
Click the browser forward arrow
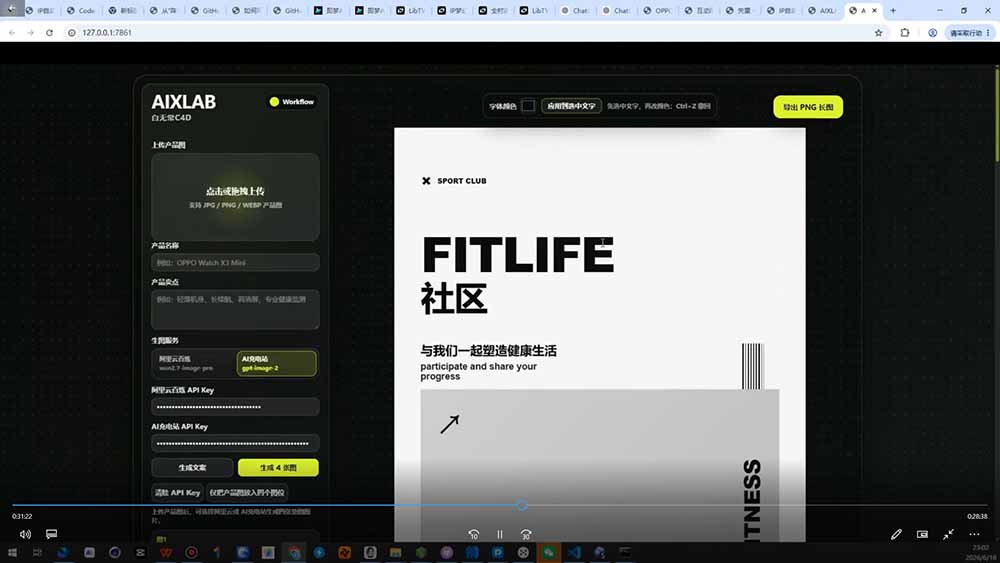pyautogui.click(x=31, y=33)
